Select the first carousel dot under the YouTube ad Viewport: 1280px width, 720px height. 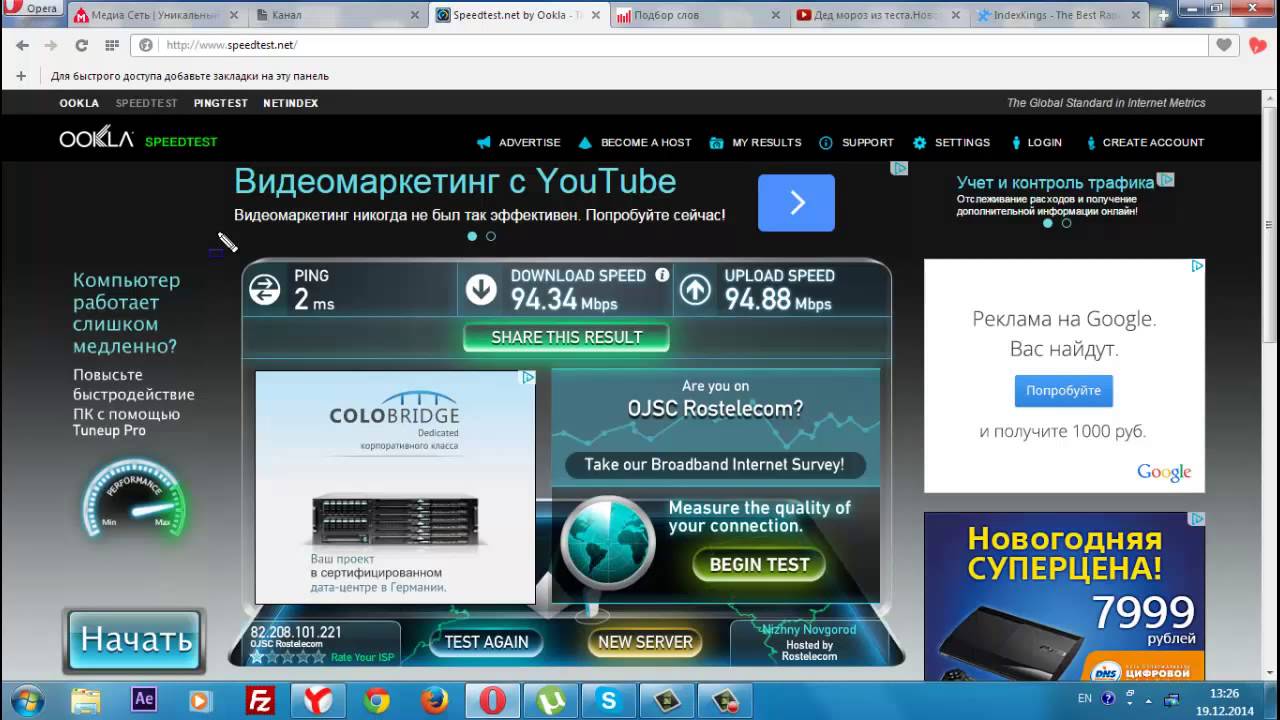point(472,236)
